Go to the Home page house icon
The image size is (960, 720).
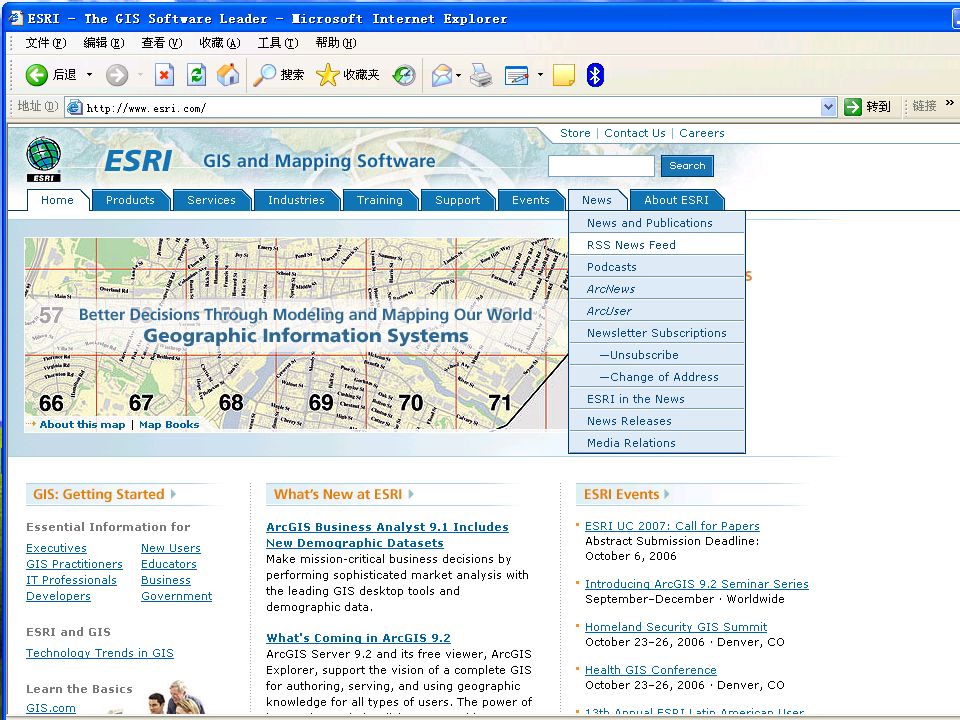(228, 75)
